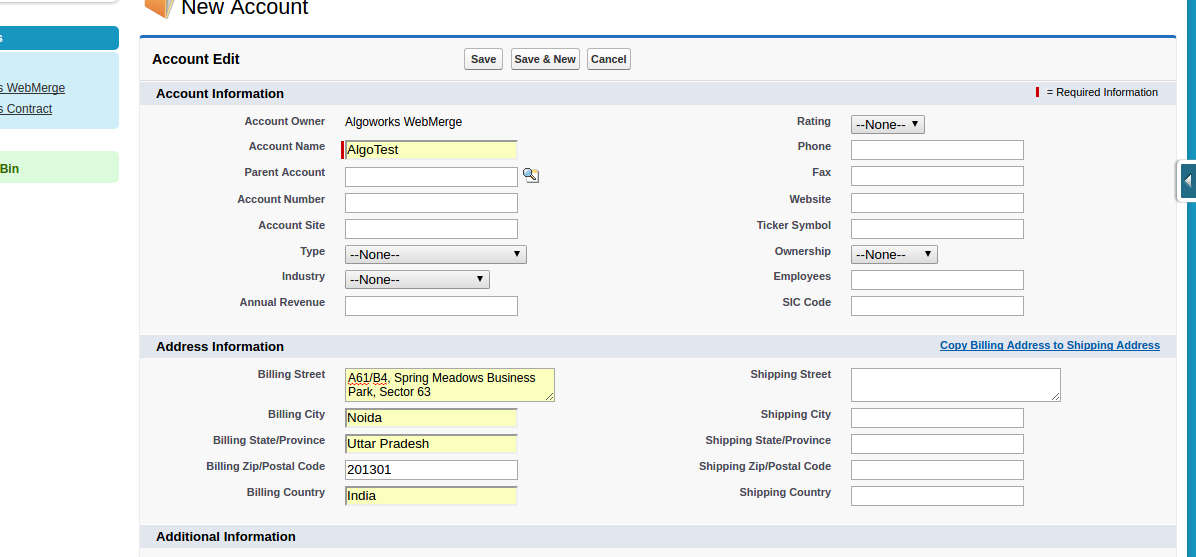Open the WebMerge link in sidebar
This screenshot has height=557, width=1196.
tap(33, 88)
